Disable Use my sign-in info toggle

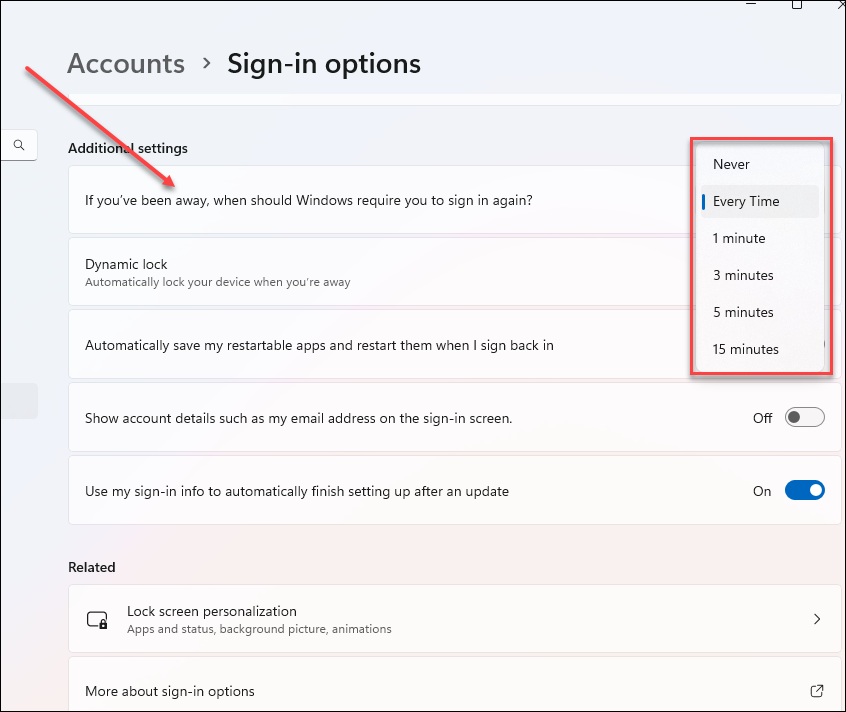804,491
